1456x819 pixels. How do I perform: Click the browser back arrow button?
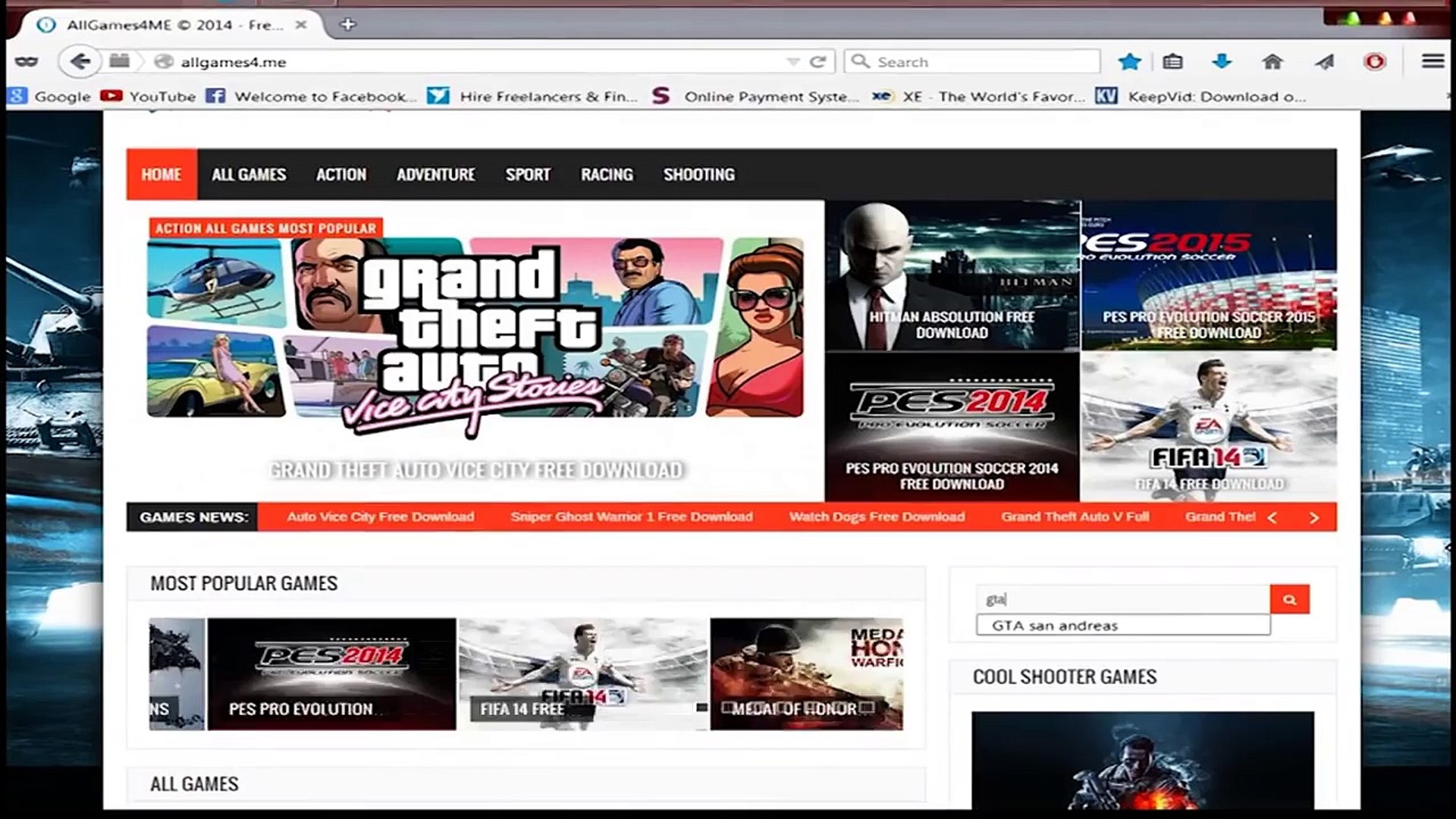pos(79,61)
